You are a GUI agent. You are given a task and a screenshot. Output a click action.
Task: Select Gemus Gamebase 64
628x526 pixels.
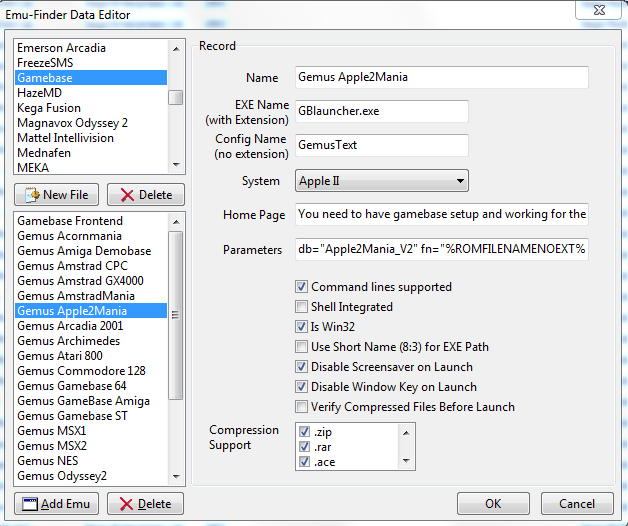click(91, 386)
